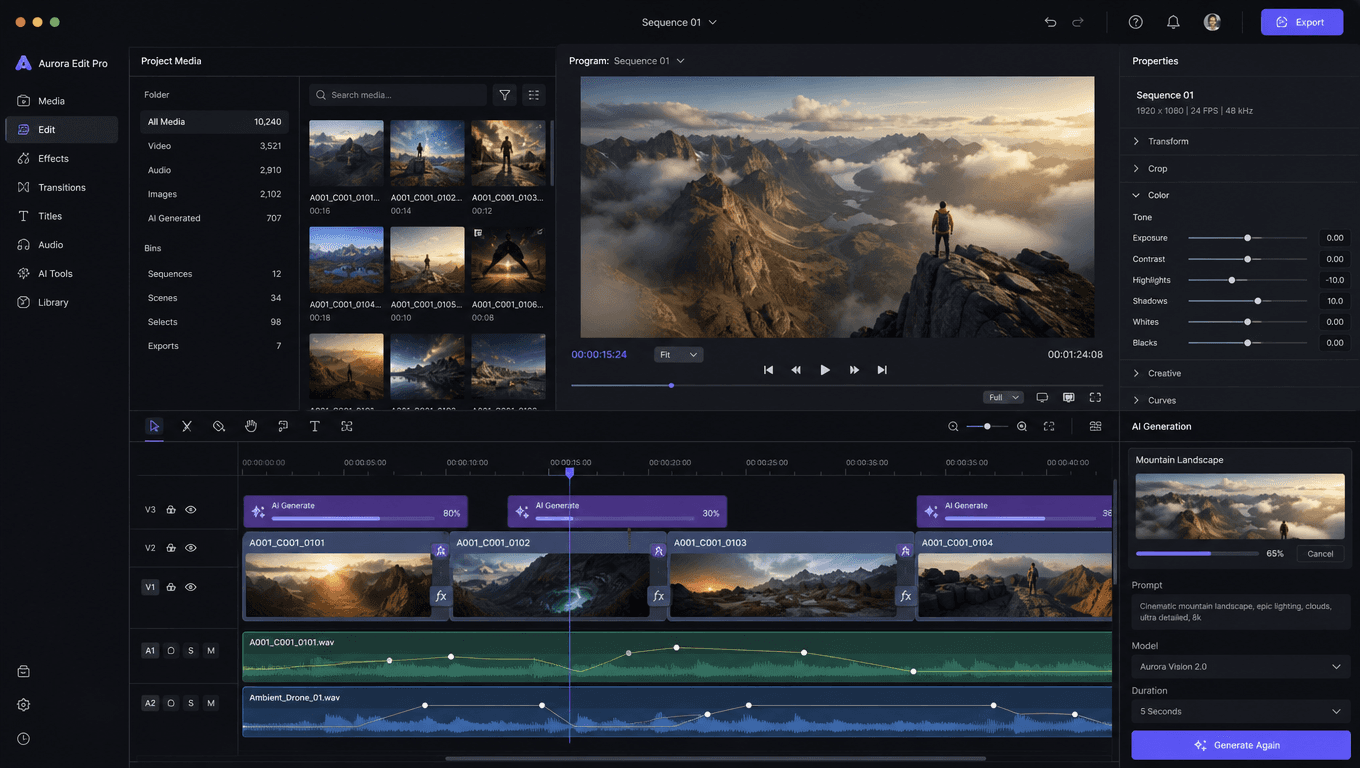Enter fullscreen preview in program monitor
The image size is (1360, 768).
pos(1095,397)
